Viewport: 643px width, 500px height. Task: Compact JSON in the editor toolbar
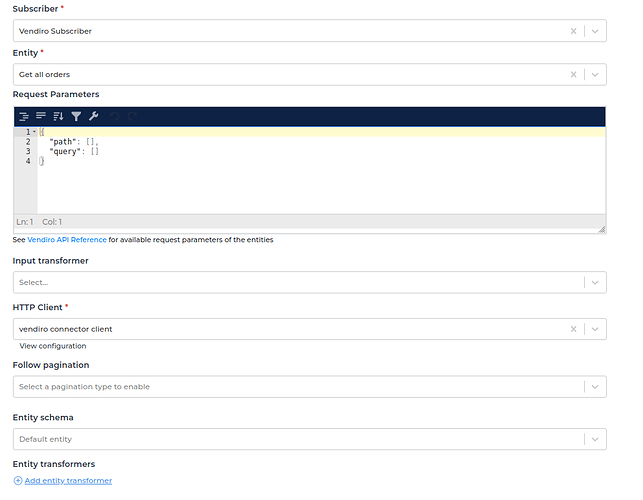(41, 116)
